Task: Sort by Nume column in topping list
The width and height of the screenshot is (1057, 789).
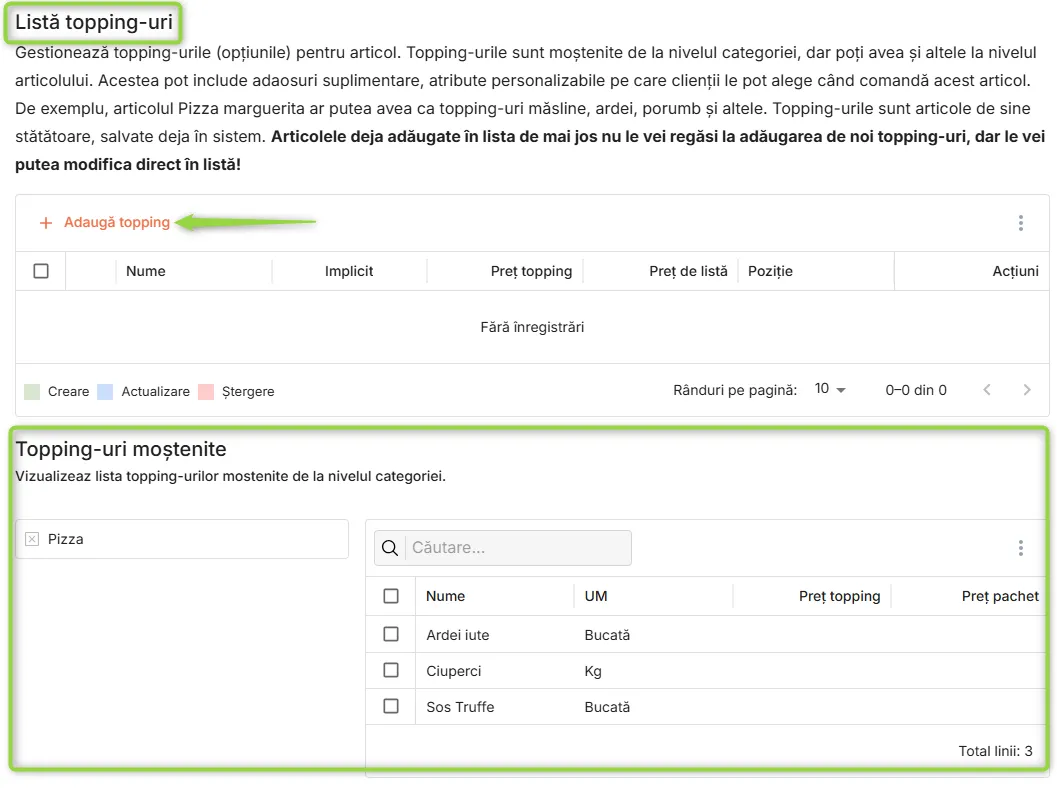Action: (146, 271)
